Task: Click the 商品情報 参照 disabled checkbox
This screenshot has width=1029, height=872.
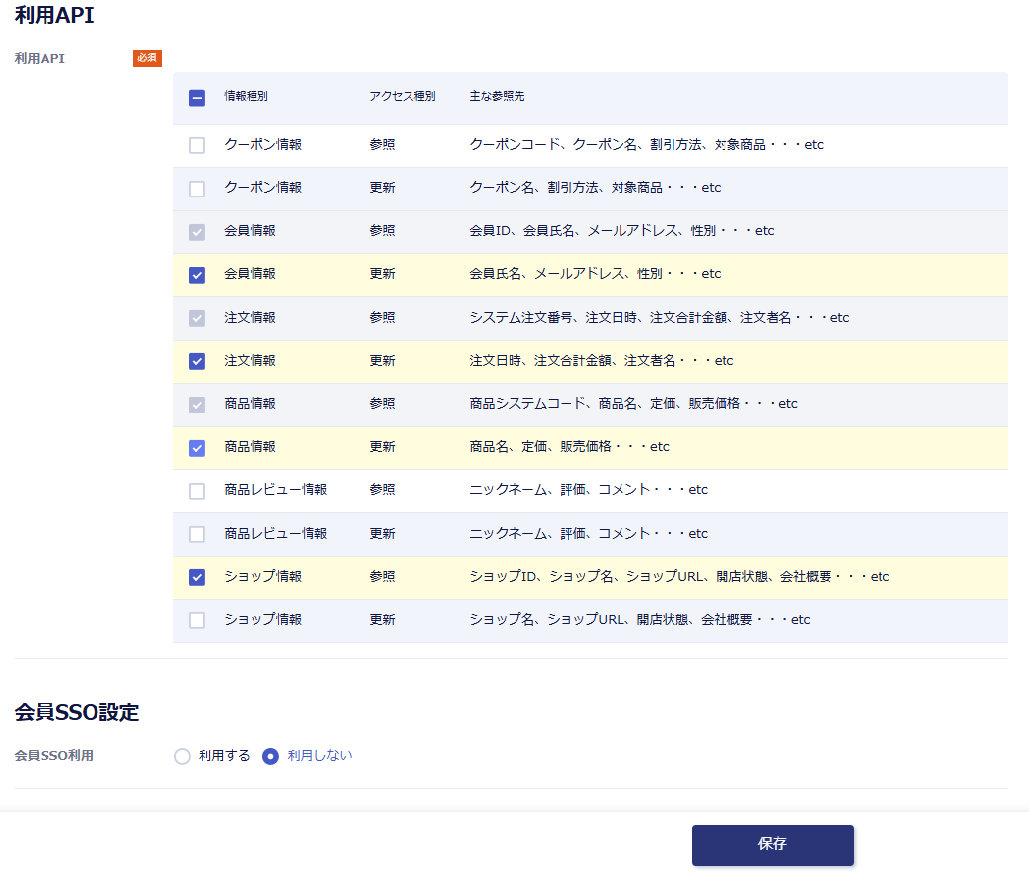Action: pyautogui.click(x=197, y=405)
